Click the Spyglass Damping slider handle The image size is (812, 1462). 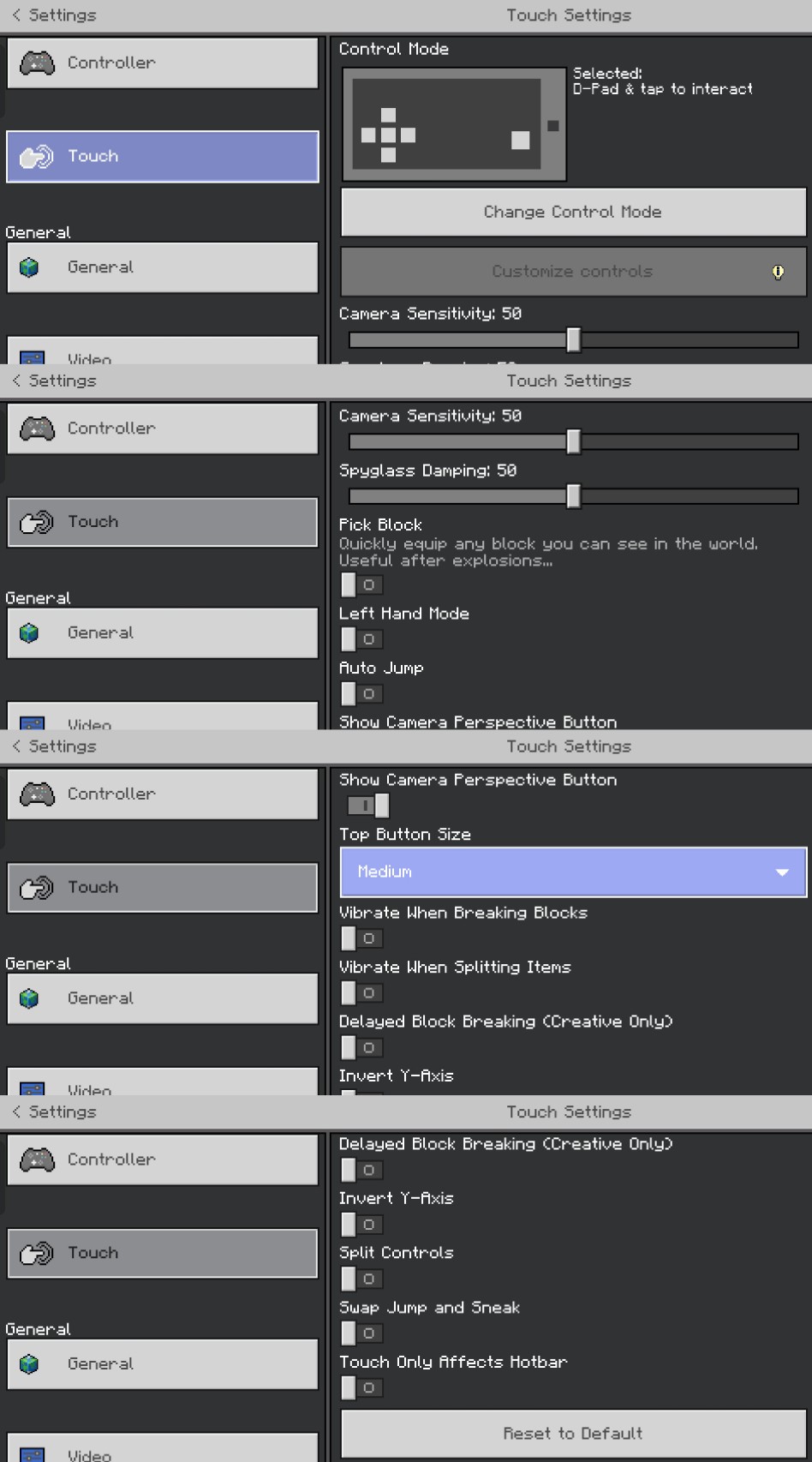(573, 496)
